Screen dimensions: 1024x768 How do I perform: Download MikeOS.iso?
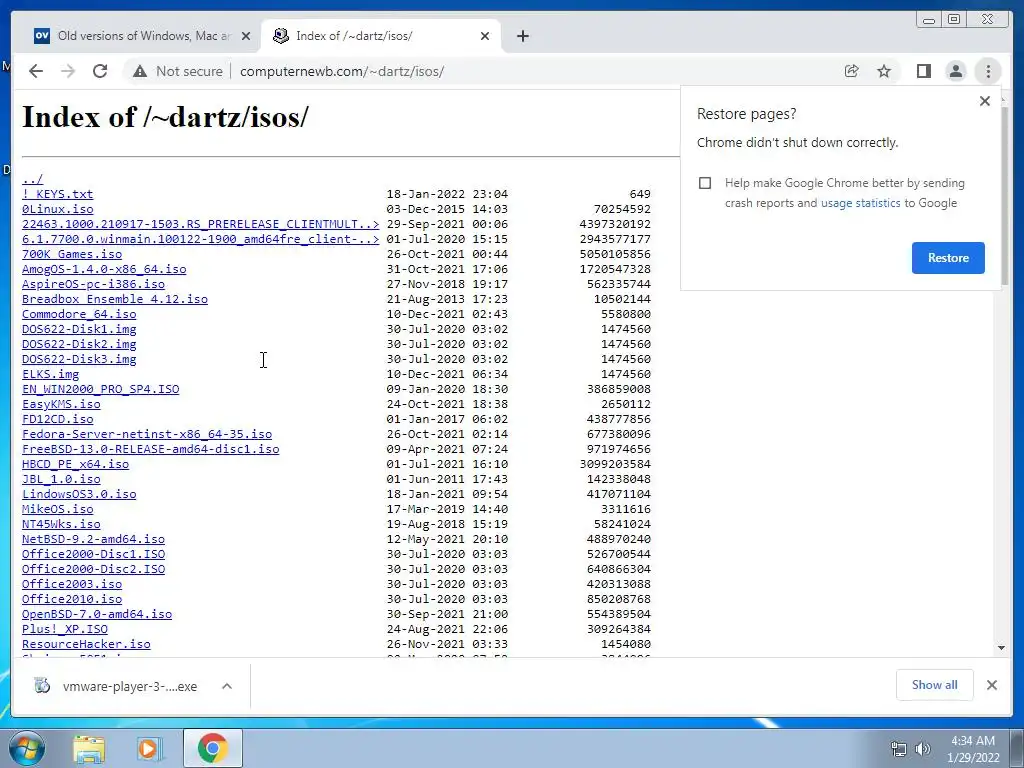point(57,509)
